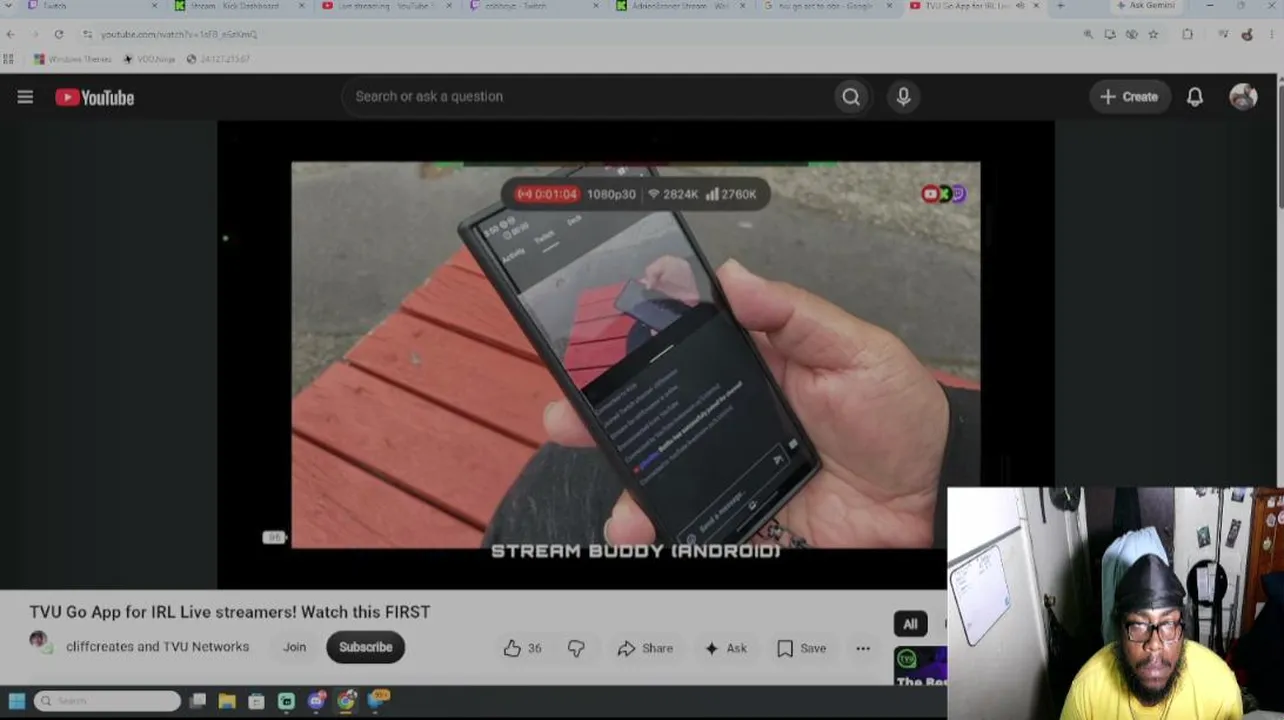Viewport: 1284px width, 720px height.
Task: Subscribe to the channel
Action: 365,647
